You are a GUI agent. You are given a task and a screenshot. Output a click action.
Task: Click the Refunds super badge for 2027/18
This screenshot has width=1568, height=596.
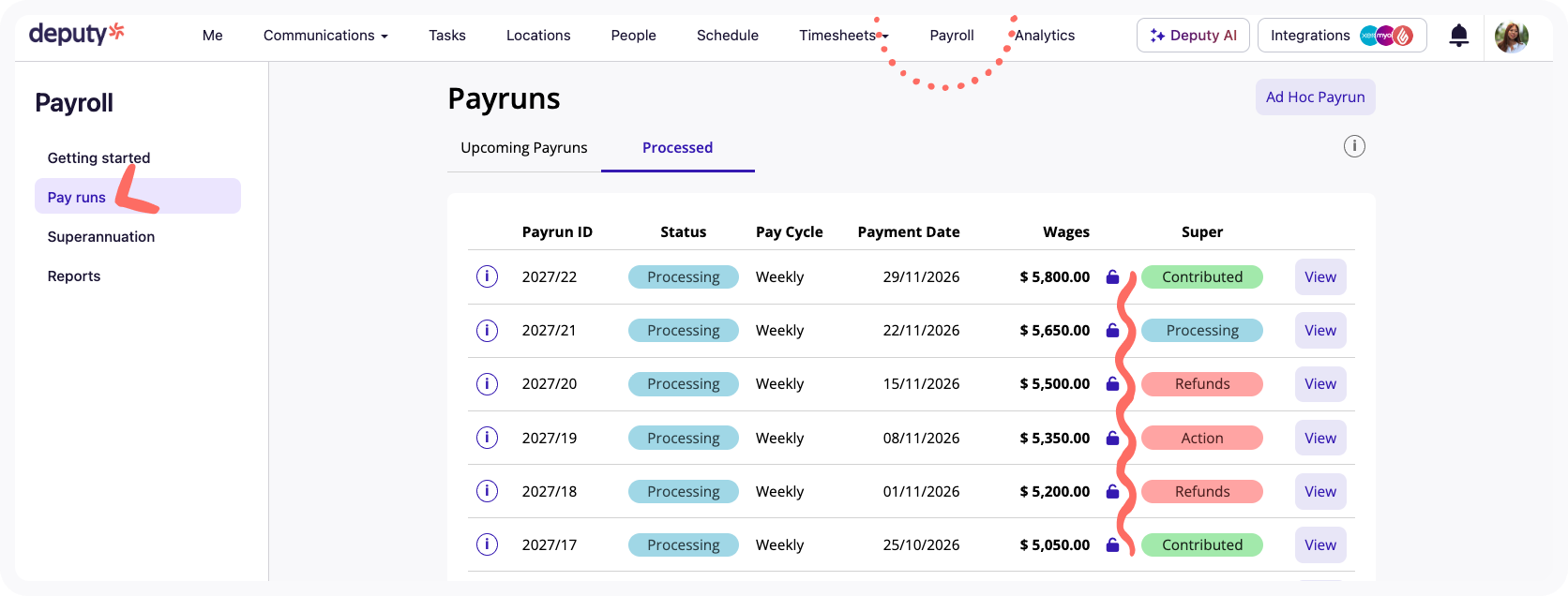[1202, 492]
